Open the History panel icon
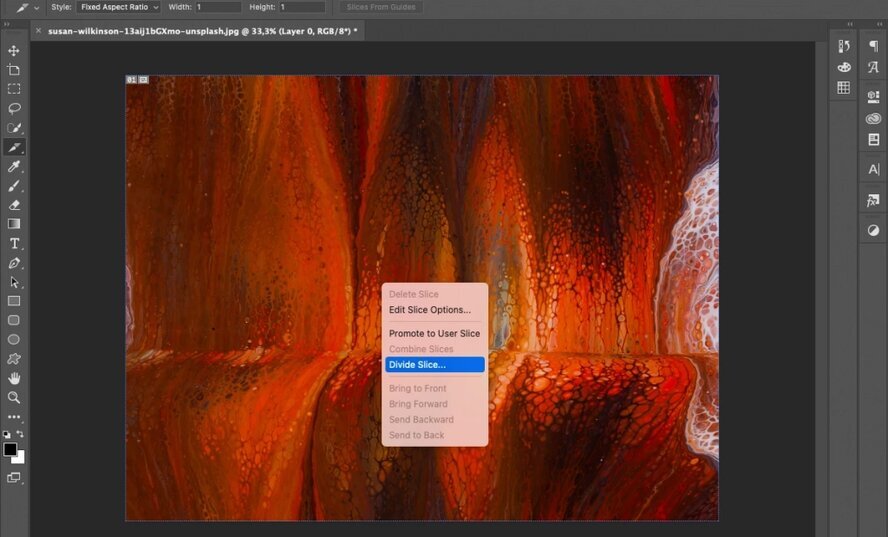 [844, 46]
